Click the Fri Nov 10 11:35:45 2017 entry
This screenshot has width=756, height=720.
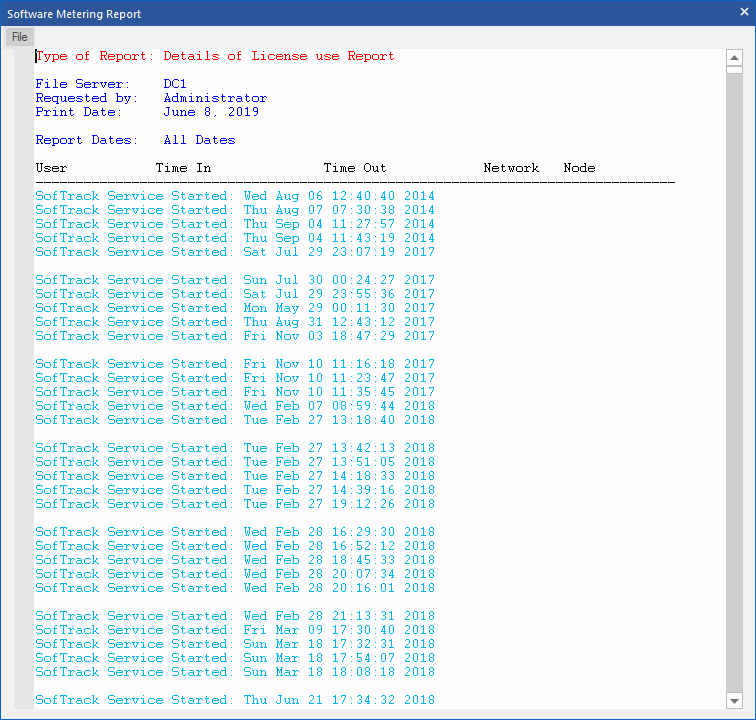235,392
